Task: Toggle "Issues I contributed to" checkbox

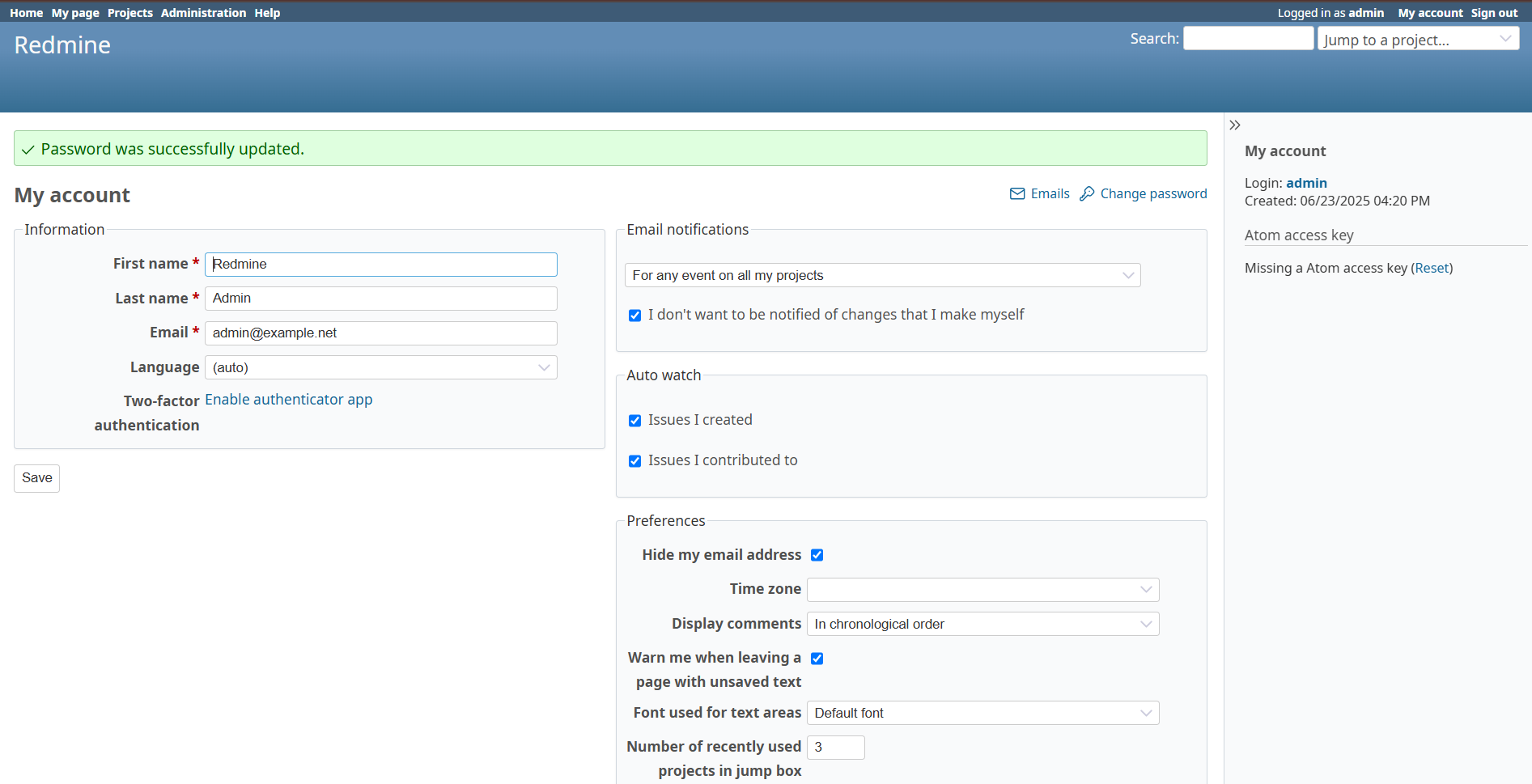Action: [634, 461]
